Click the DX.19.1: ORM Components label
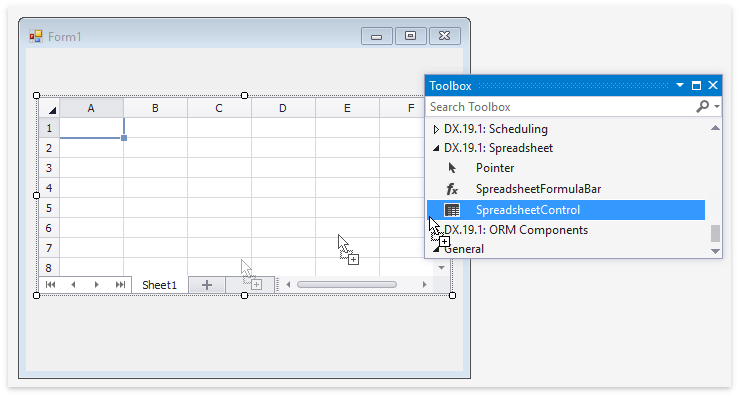This screenshot has width=739, height=397. click(x=516, y=230)
